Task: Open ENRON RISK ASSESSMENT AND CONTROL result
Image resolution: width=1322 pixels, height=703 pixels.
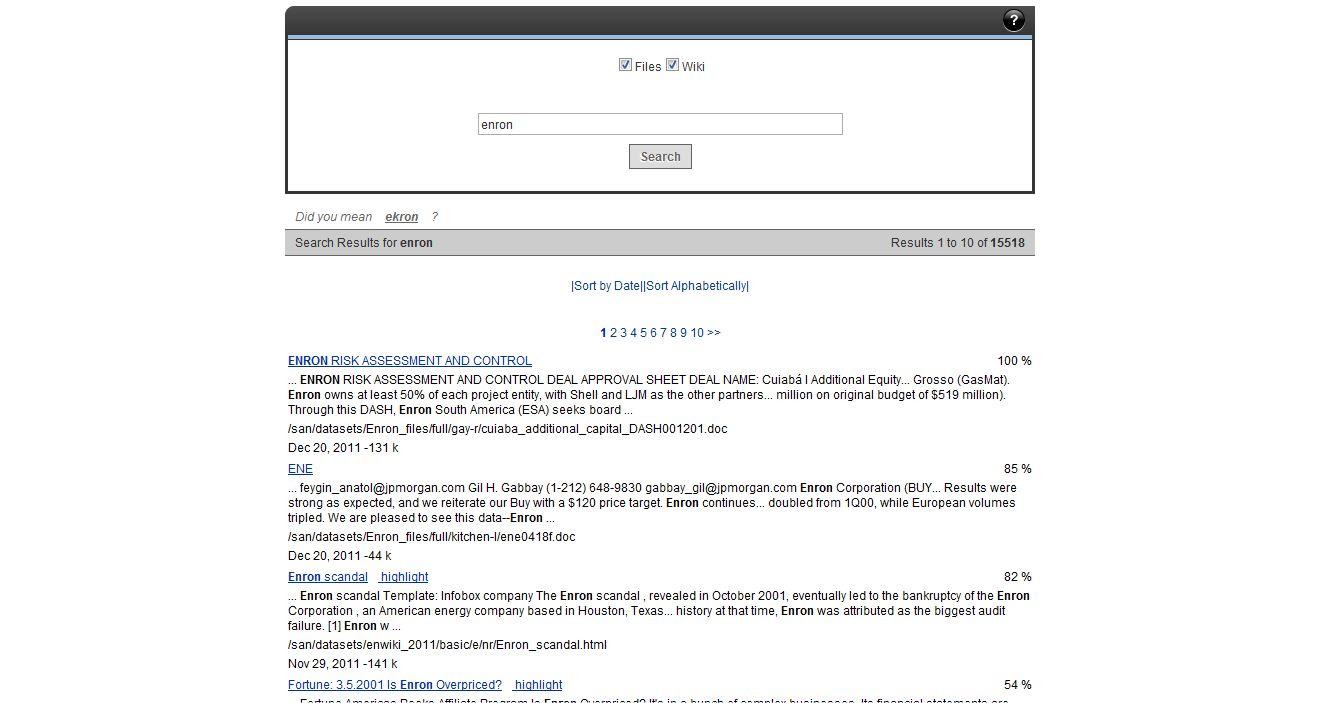Action: click(x=410, y=361)
